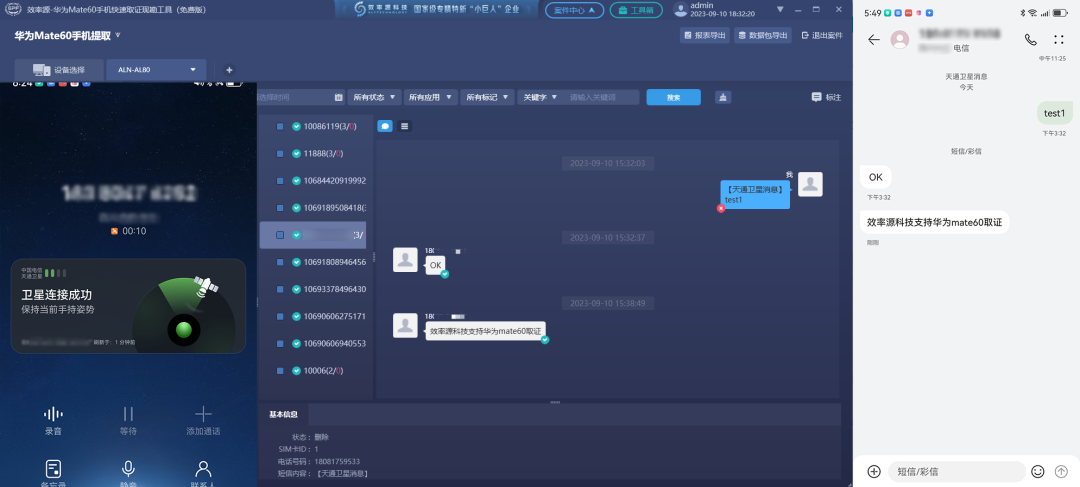
Task: Click the phone call icon in messaging app
Action: pos(1030,40)
